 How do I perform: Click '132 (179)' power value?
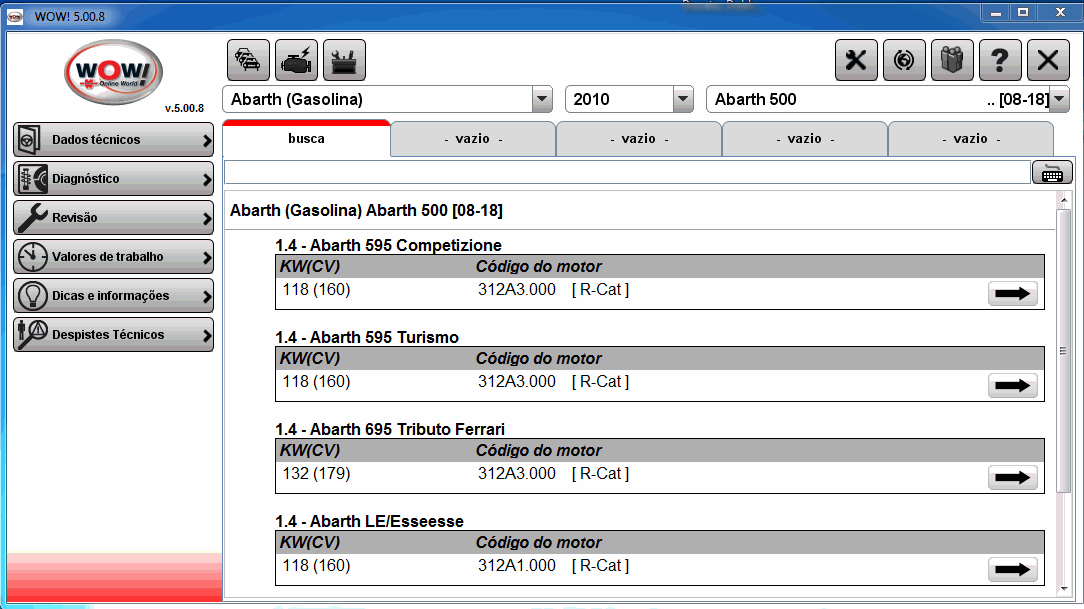(x=317, y=474)
